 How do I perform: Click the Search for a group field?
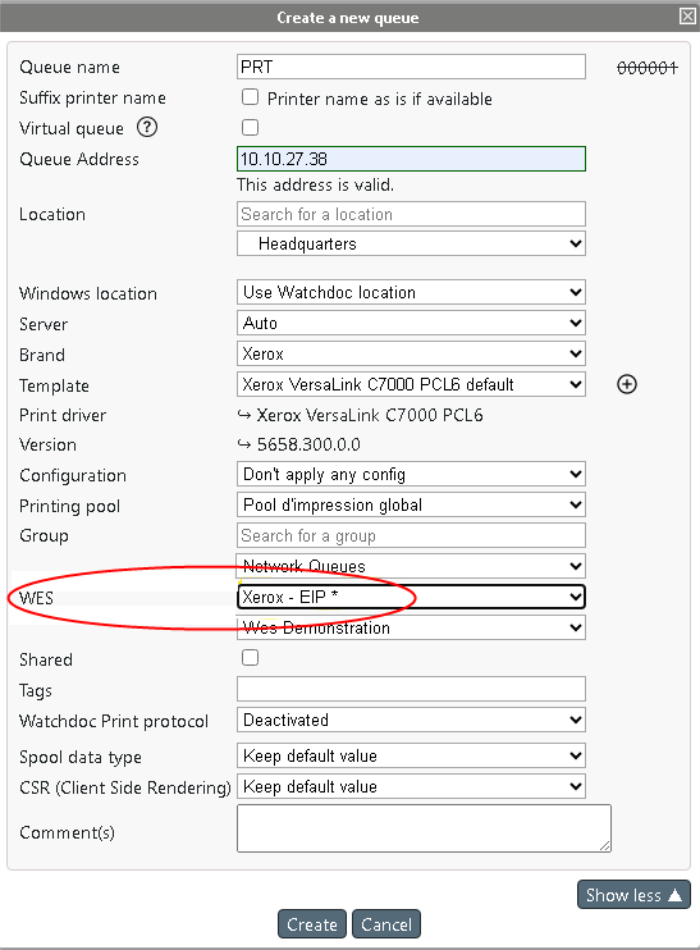point(411,535)
